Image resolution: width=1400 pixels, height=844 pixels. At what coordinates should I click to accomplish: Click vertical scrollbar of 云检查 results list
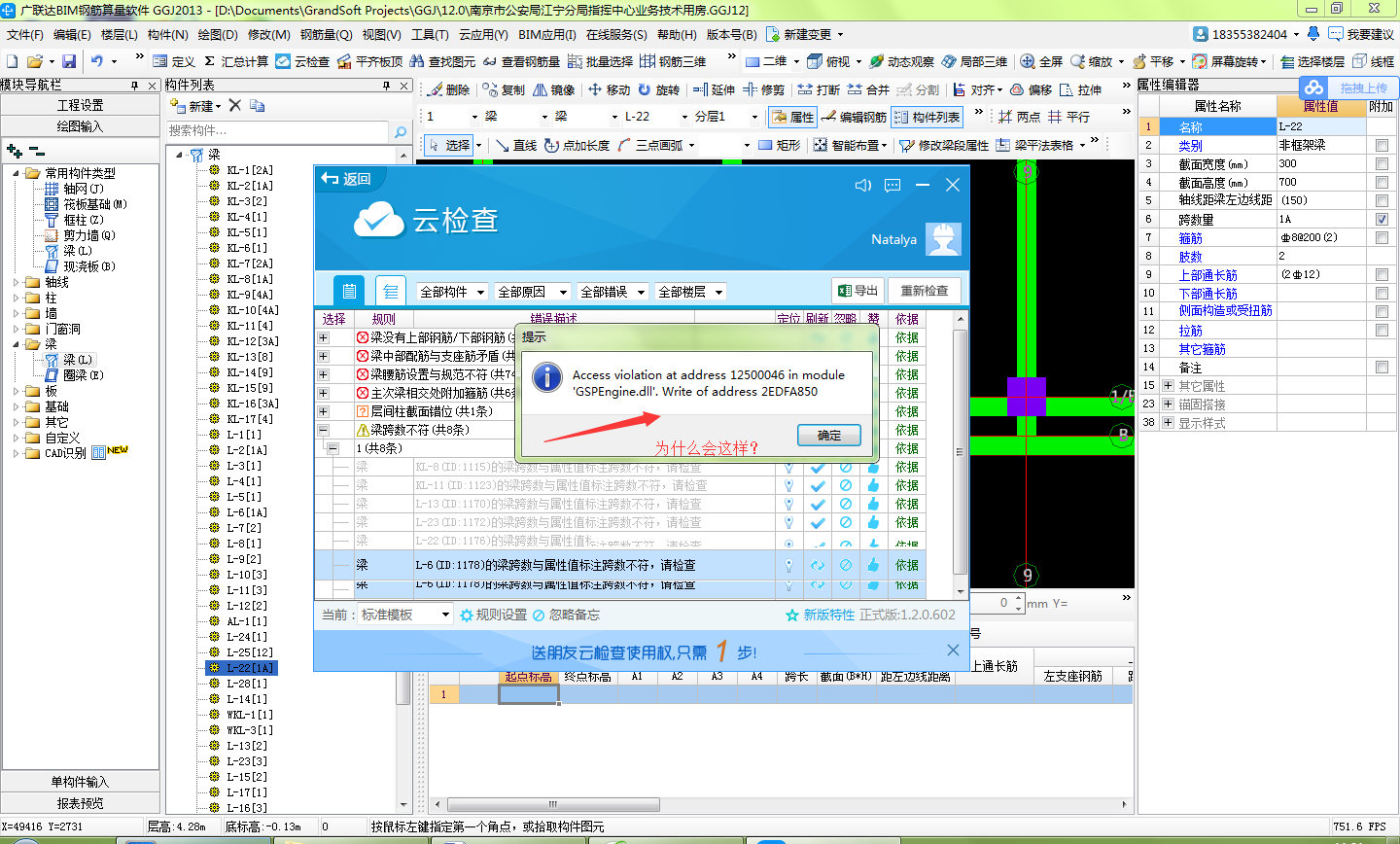point(961,450)
